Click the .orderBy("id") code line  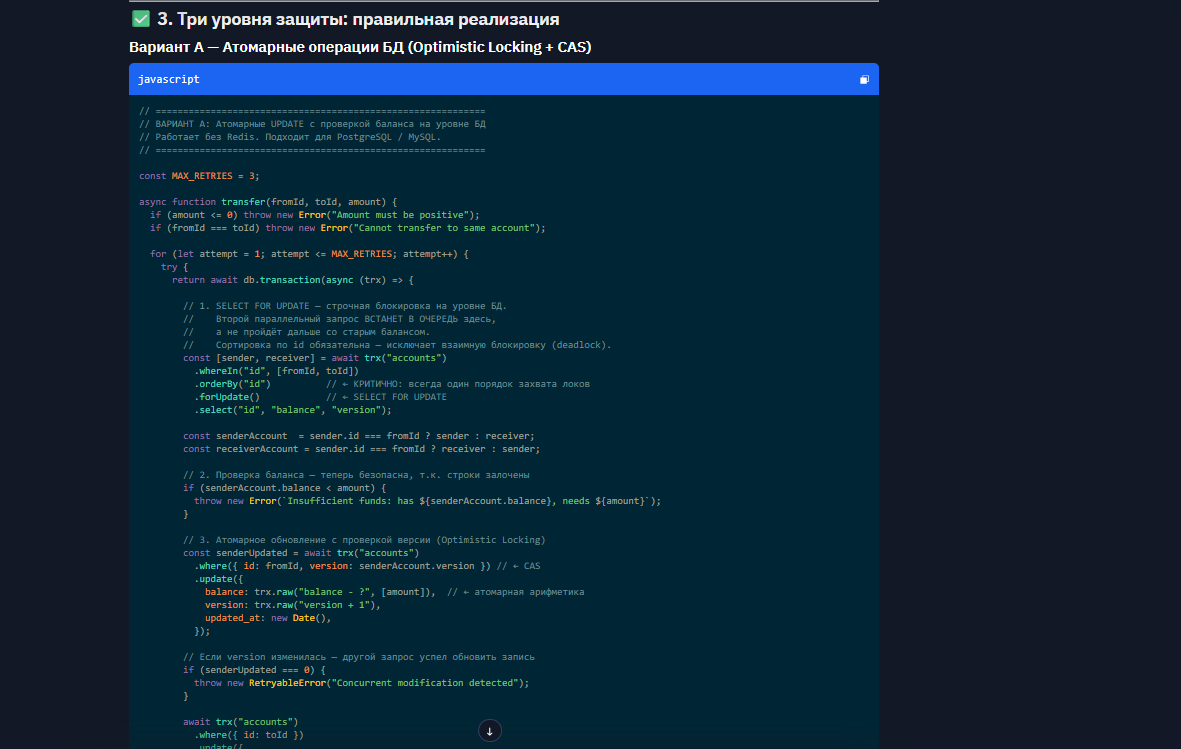pyautogui.click(x=233, y=384)
